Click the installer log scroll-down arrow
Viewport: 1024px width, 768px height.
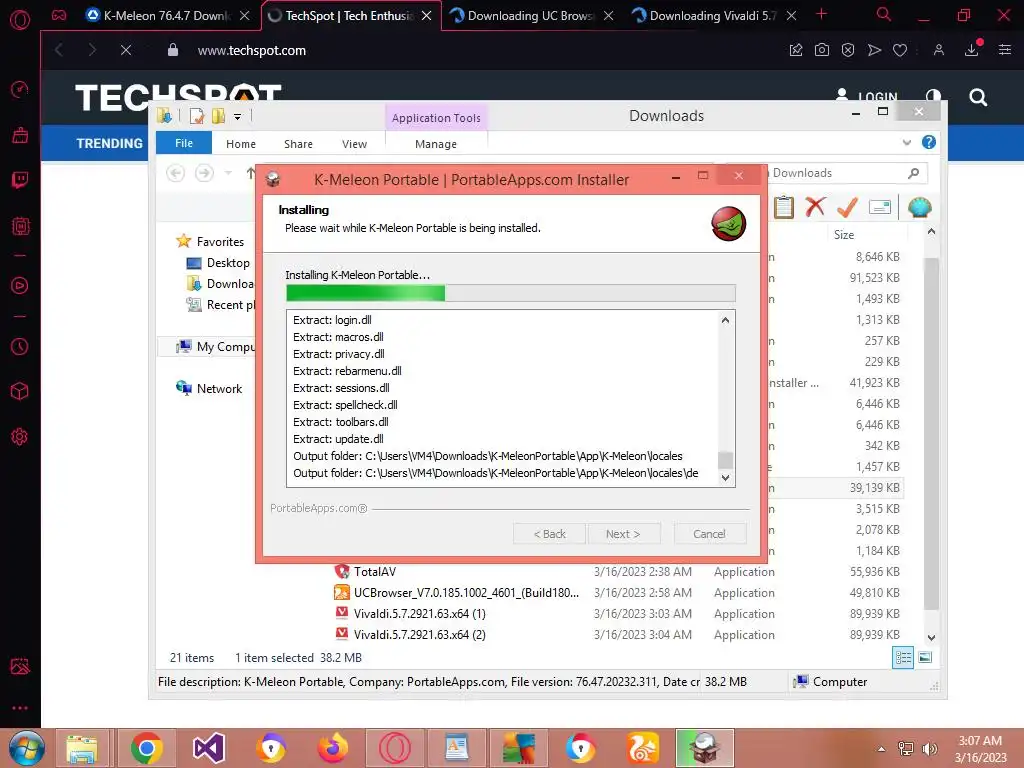725,478
